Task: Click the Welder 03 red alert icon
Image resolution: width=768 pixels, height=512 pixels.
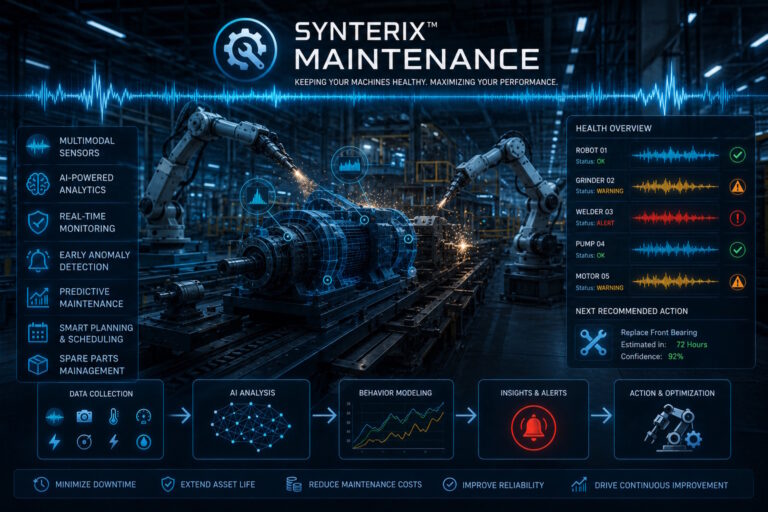Action: click(x=738, y=218)
